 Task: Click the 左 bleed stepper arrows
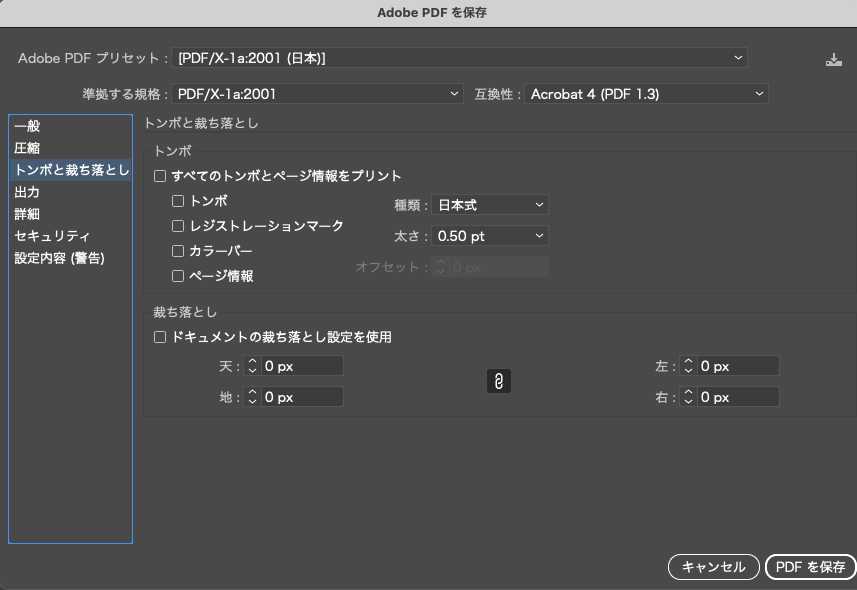(688, 367)
